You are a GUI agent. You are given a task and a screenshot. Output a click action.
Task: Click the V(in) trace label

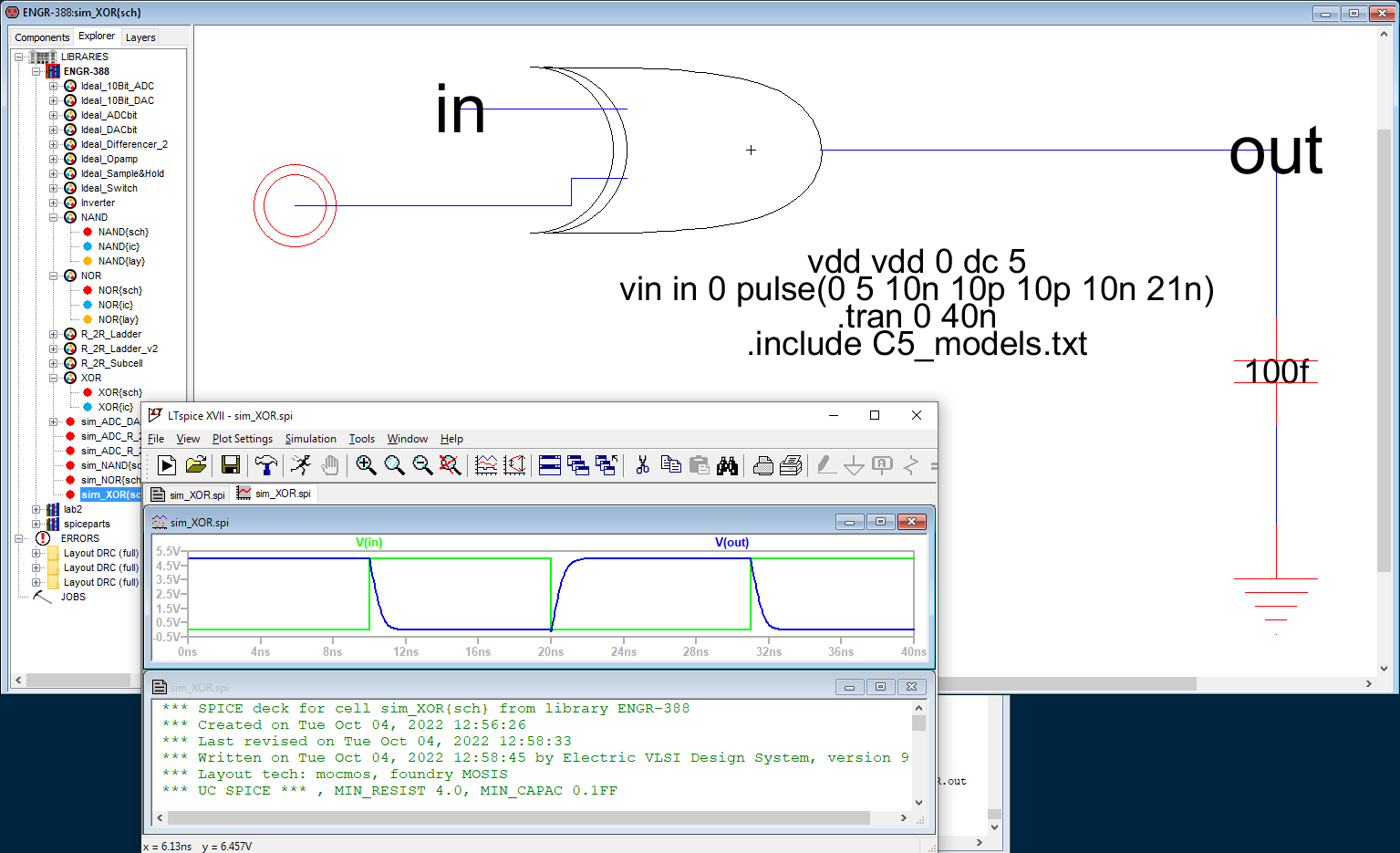tap(368, 542)
